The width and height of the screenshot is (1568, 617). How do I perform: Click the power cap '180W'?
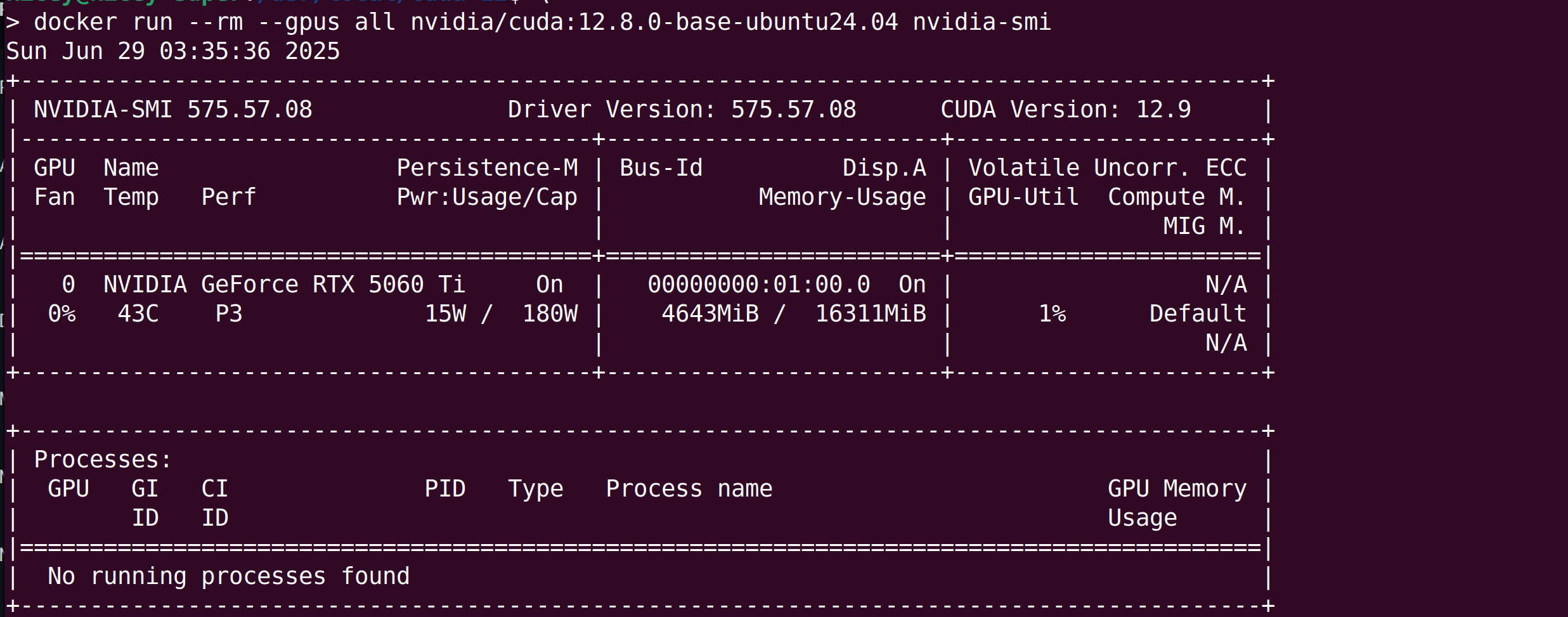click(x=550, y=314)
